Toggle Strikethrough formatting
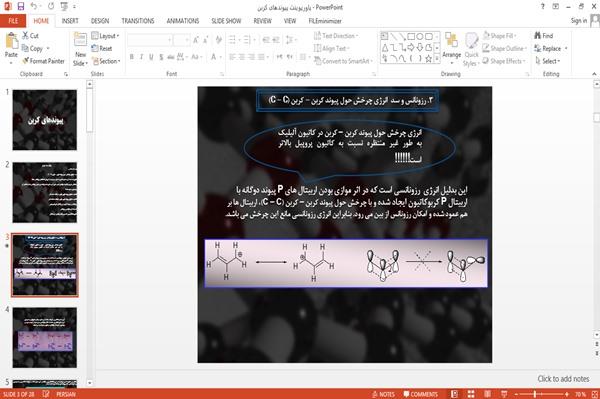Viewport: 600px width, 399px height. pyautogui.click(x=171, y=57)
